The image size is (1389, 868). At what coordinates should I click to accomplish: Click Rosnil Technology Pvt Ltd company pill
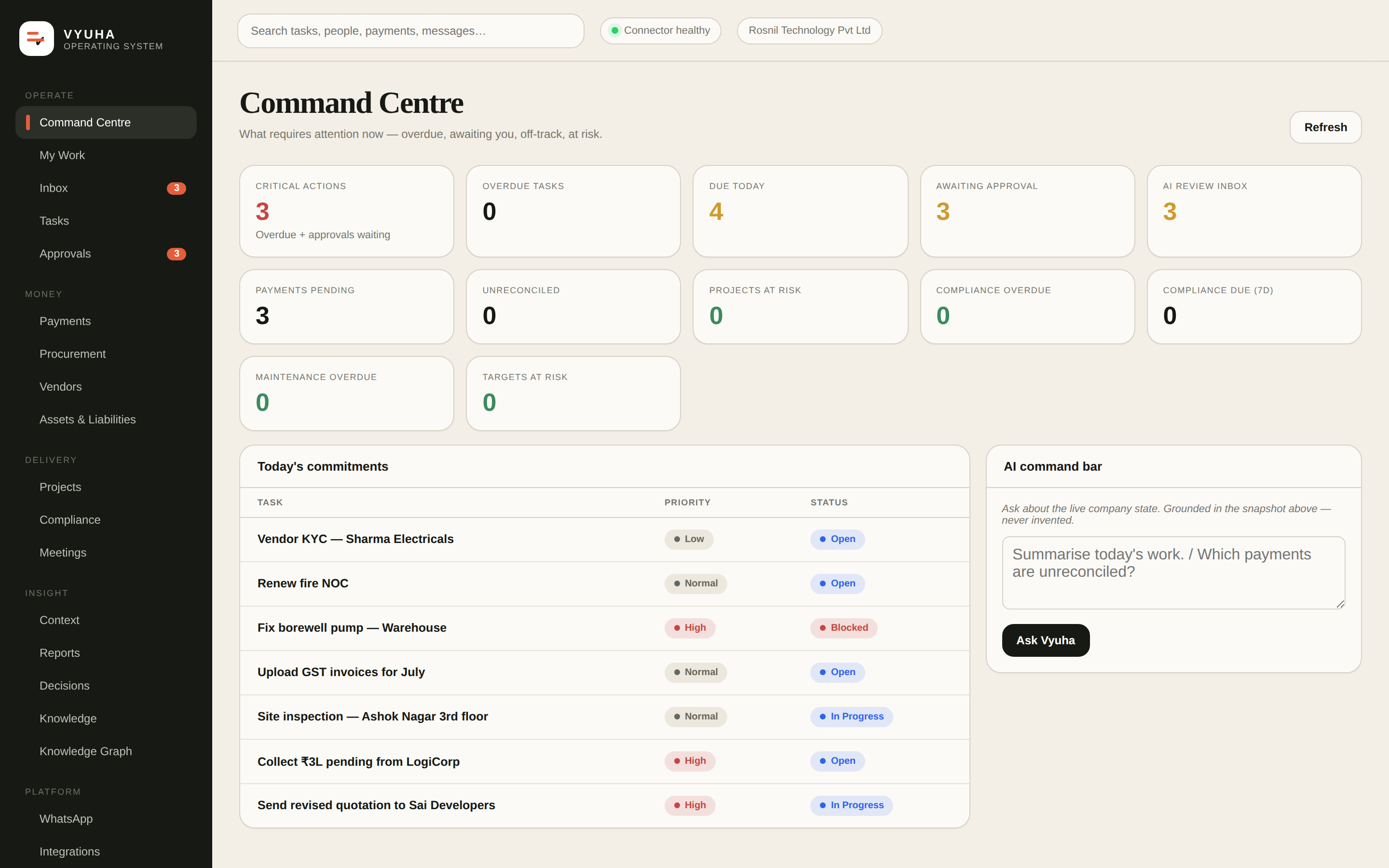[x=809, y=30]
